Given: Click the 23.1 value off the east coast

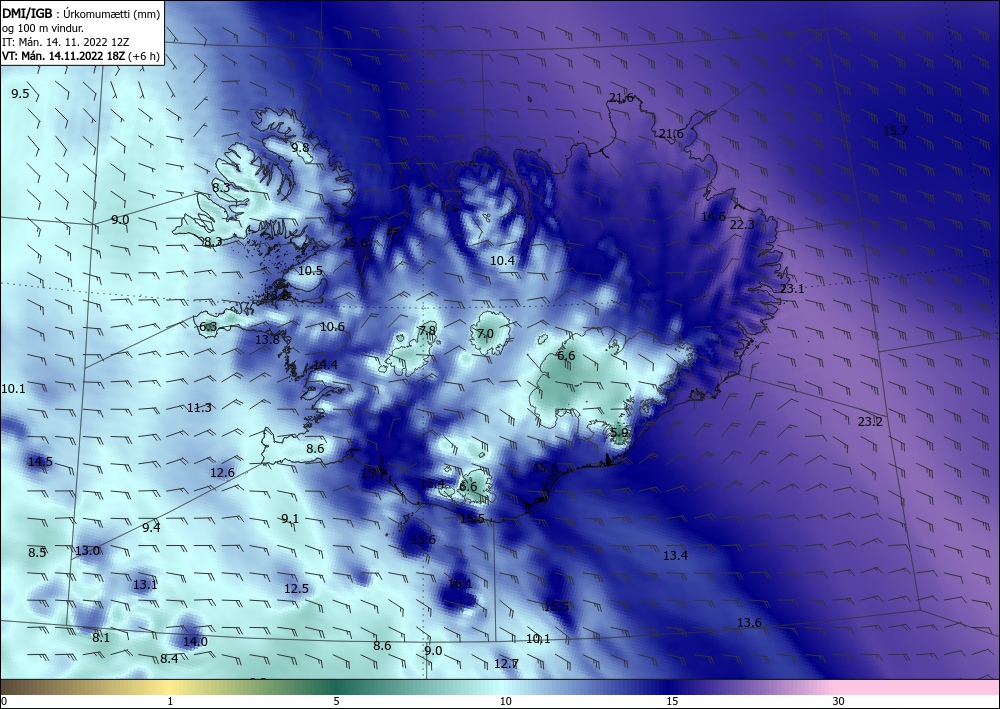Looking at the screenshot, I should point(792,288).
